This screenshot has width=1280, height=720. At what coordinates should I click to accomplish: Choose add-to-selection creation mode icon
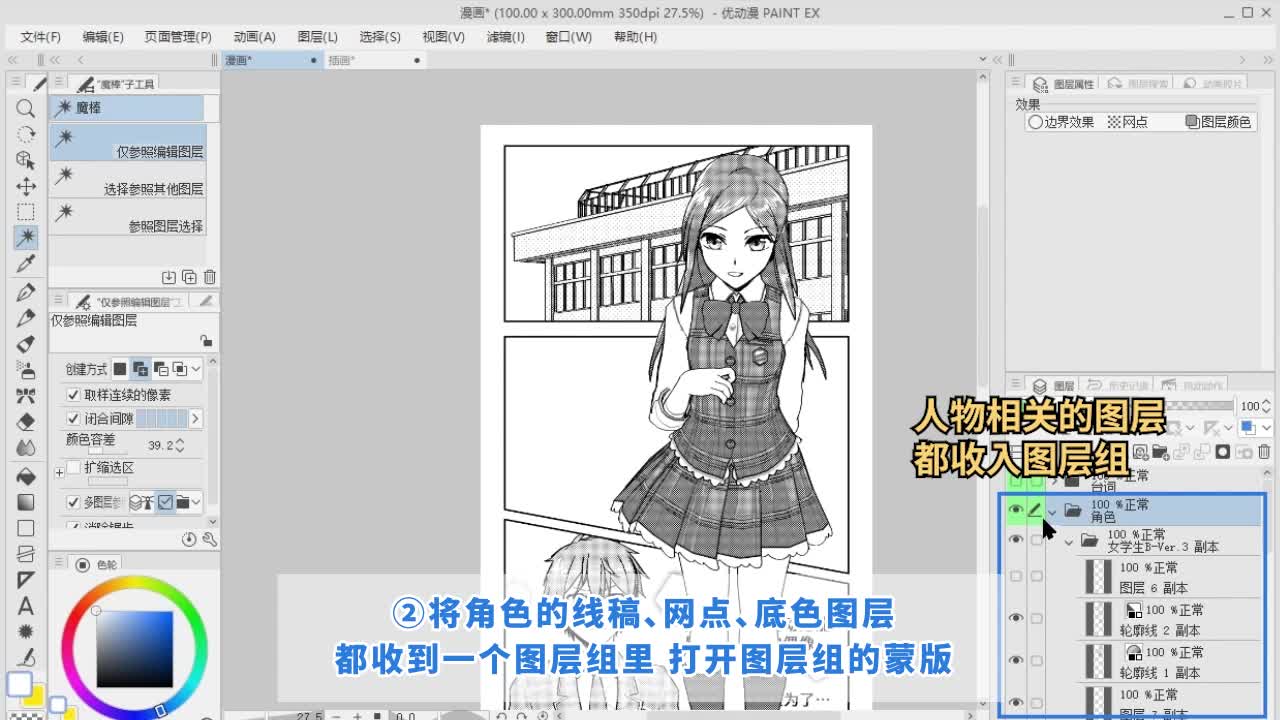point(140,369)
